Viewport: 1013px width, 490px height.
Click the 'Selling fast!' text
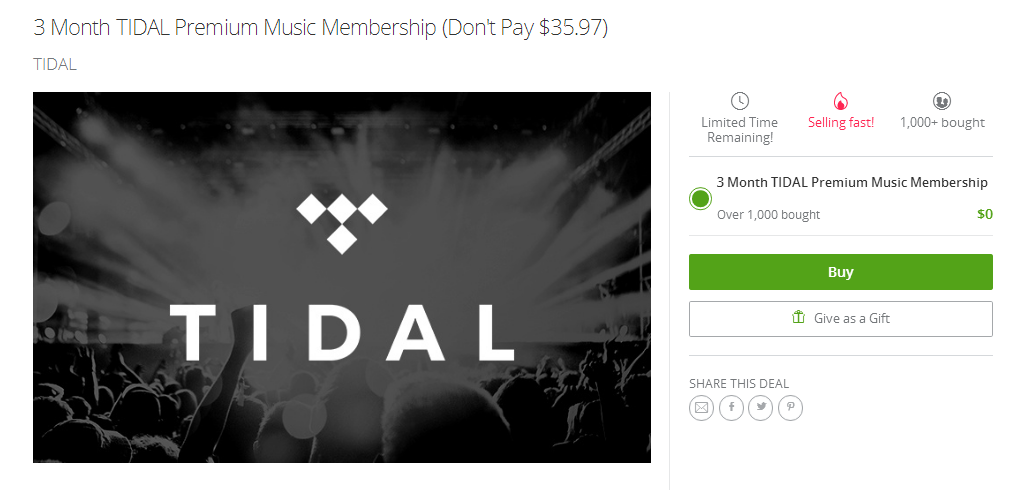(x=841, y=123)
